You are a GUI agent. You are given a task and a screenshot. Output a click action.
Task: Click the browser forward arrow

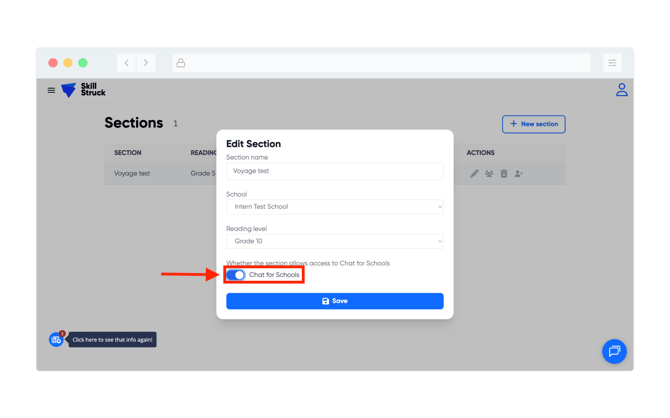(x=146, y=63)
